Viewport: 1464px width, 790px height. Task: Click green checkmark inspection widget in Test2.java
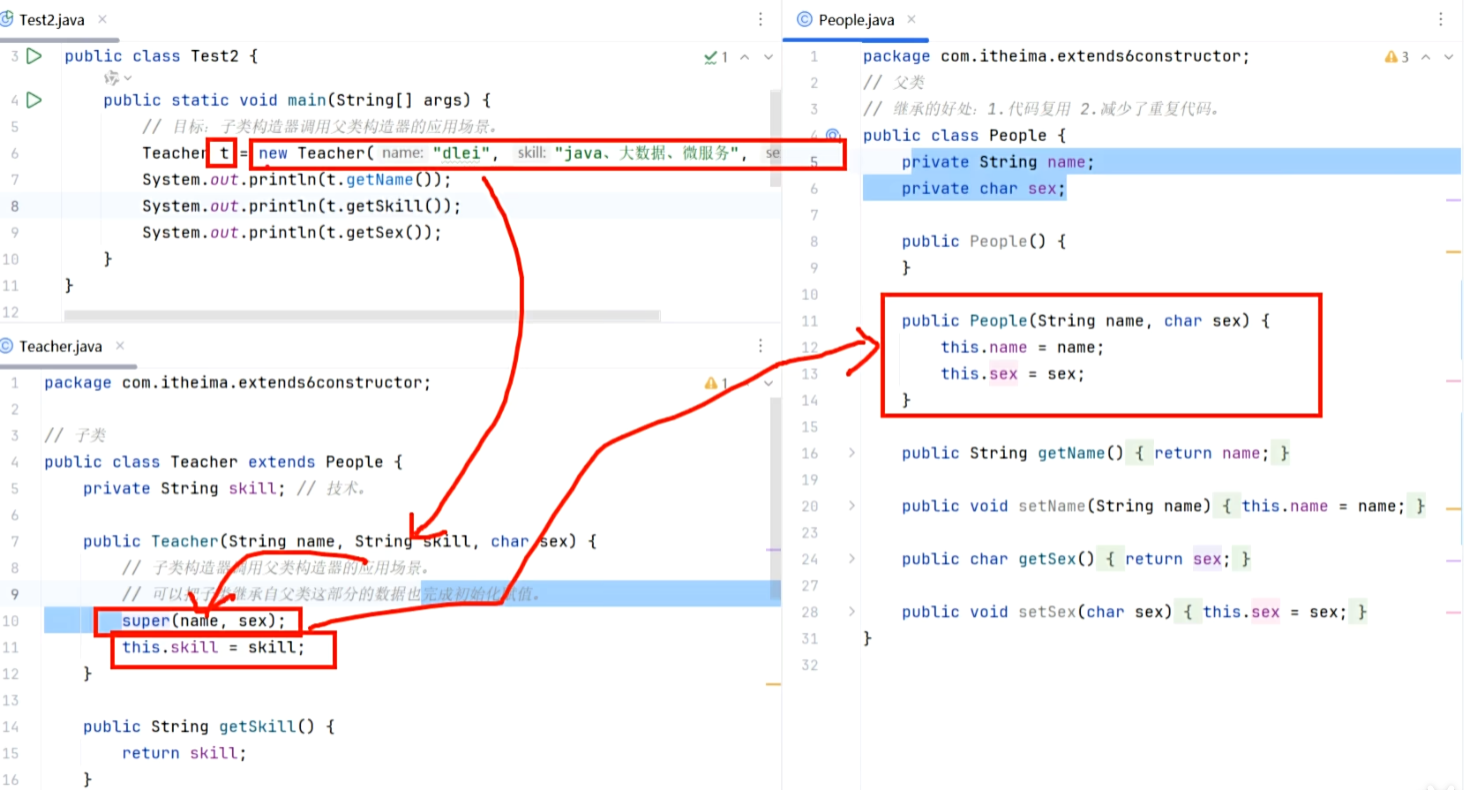tap(716, 57)
